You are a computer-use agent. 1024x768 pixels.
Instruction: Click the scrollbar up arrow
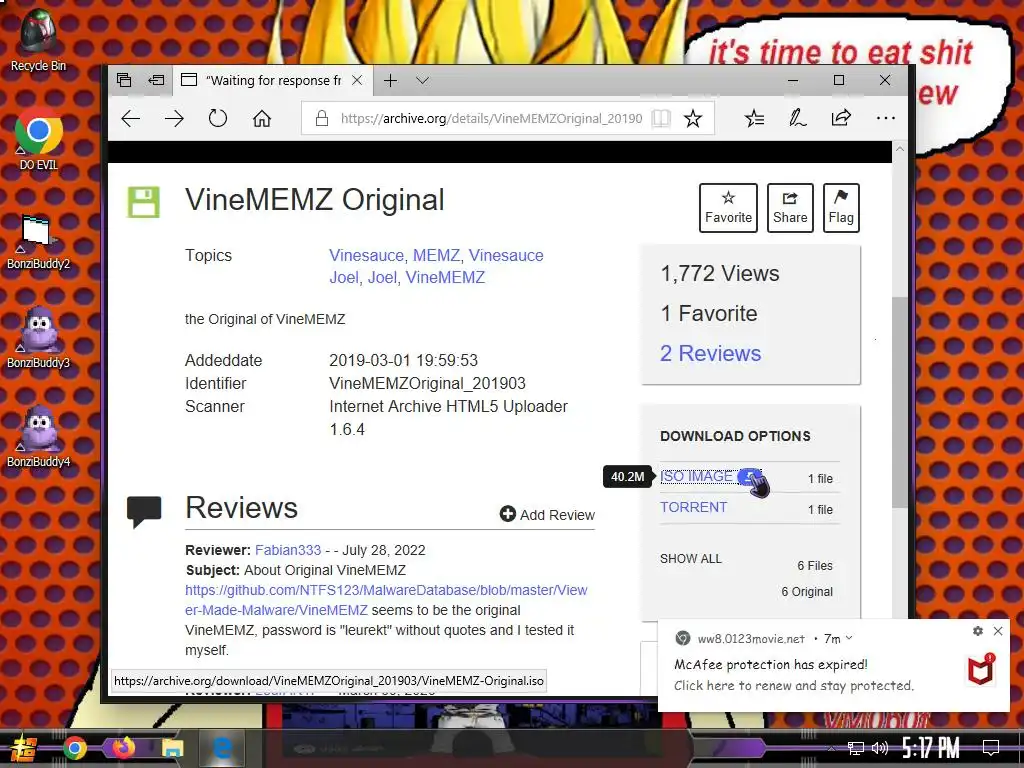click(900, 150)
